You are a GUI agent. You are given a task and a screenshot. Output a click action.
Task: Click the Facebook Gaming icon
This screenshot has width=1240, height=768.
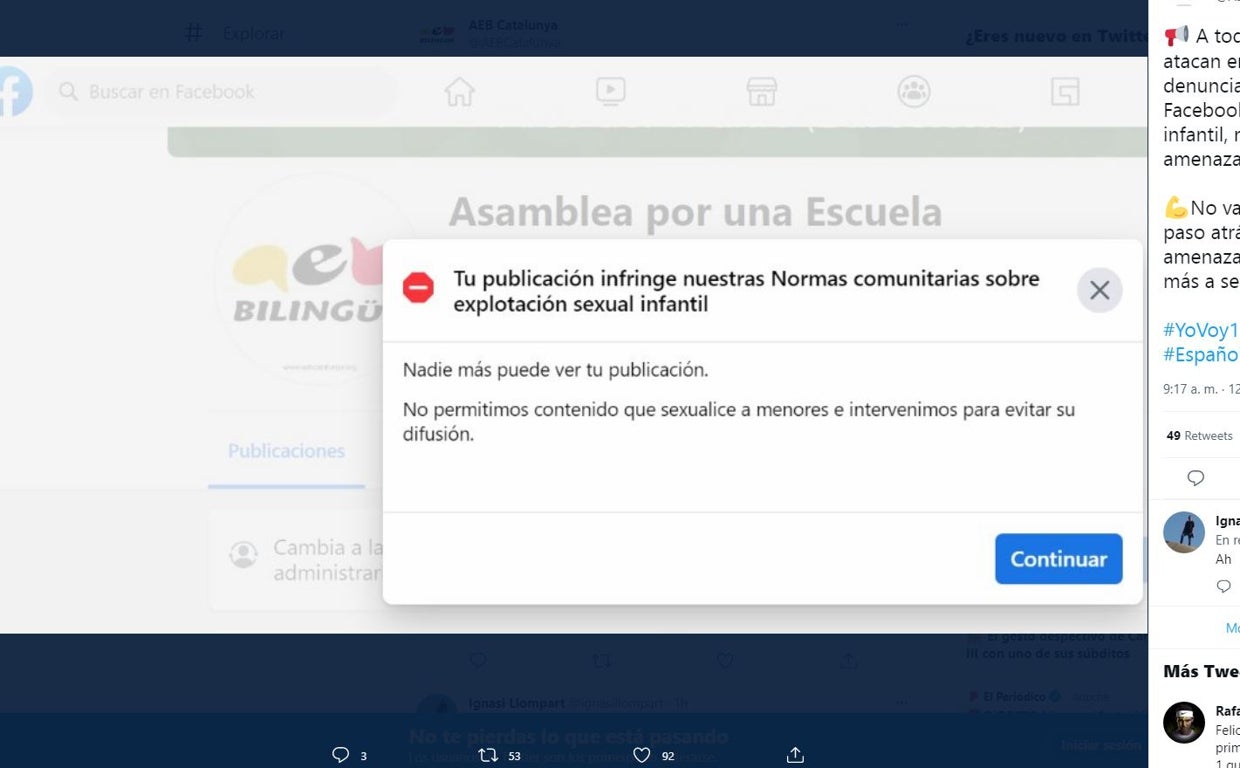tap(1065, 92)
